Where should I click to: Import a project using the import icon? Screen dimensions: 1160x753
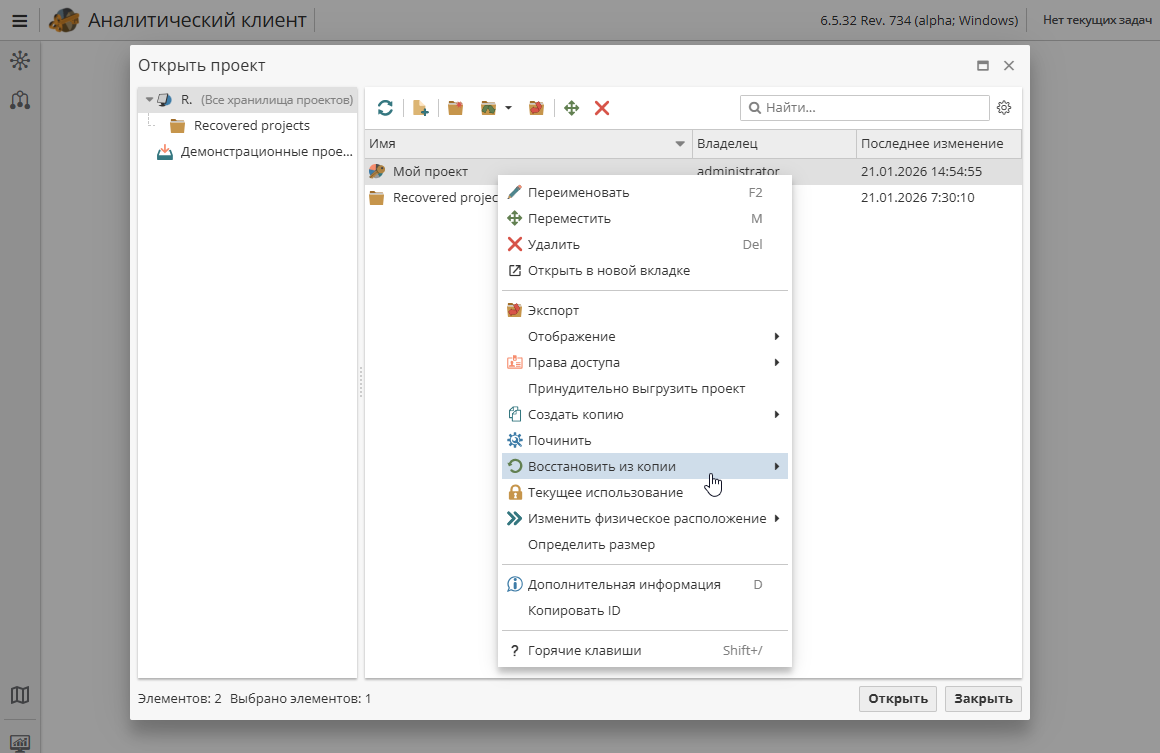[x=537, y=107]
